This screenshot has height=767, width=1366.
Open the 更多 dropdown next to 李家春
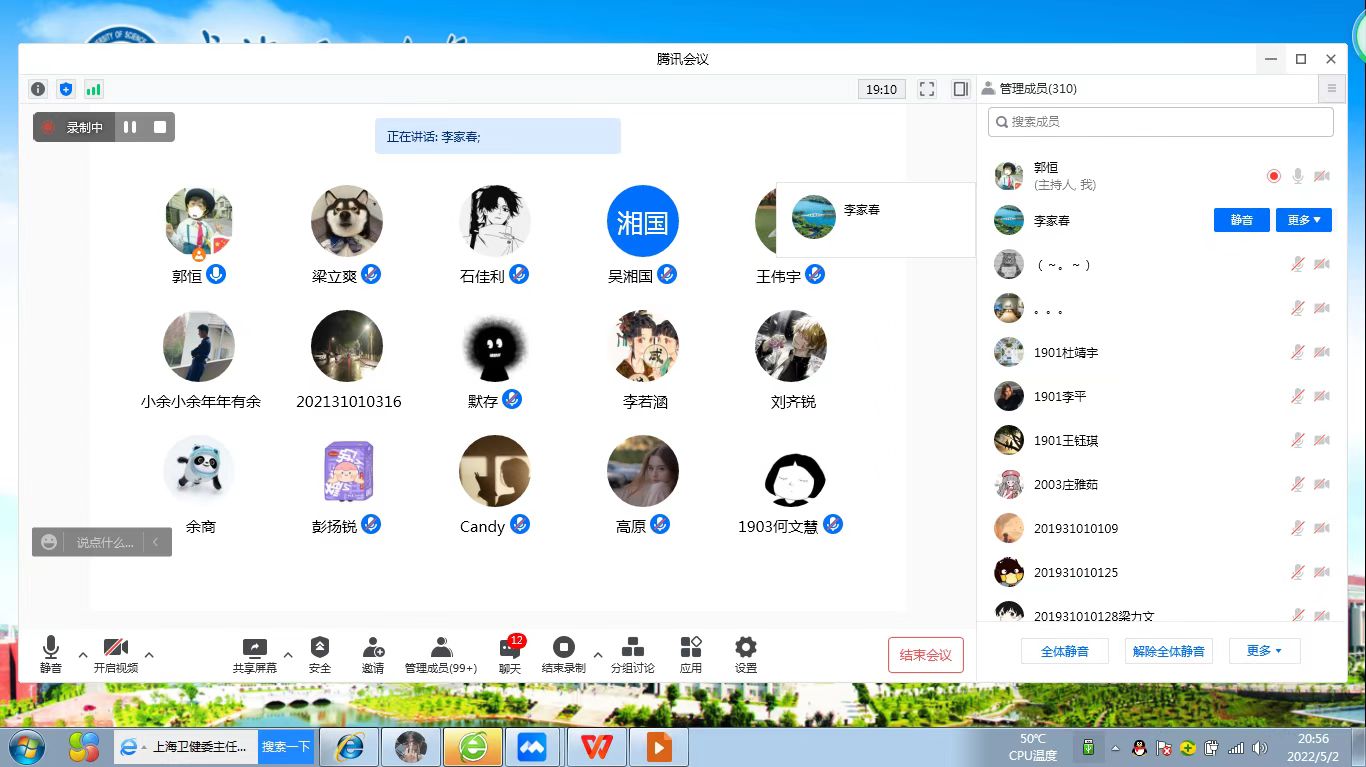pyautogui.click(x=1303, y=220)
